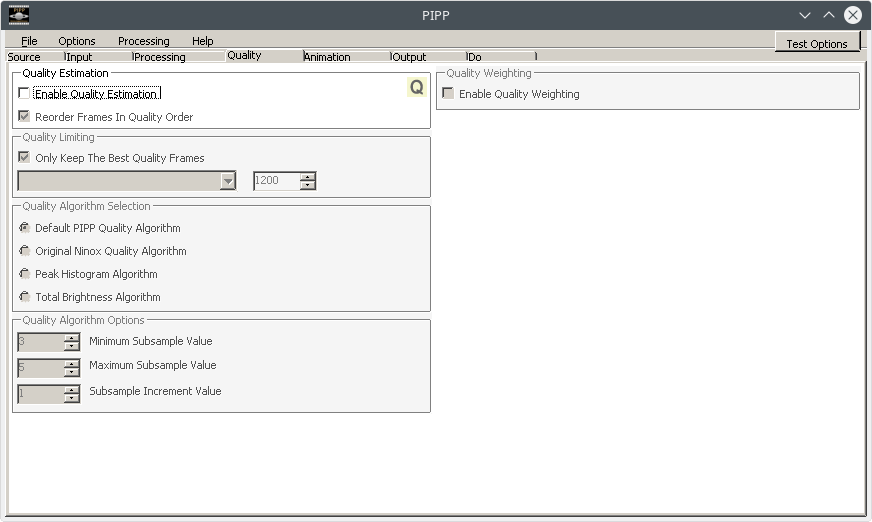
Task: Click the yellow Q quality icon
Action: (417, 87)
